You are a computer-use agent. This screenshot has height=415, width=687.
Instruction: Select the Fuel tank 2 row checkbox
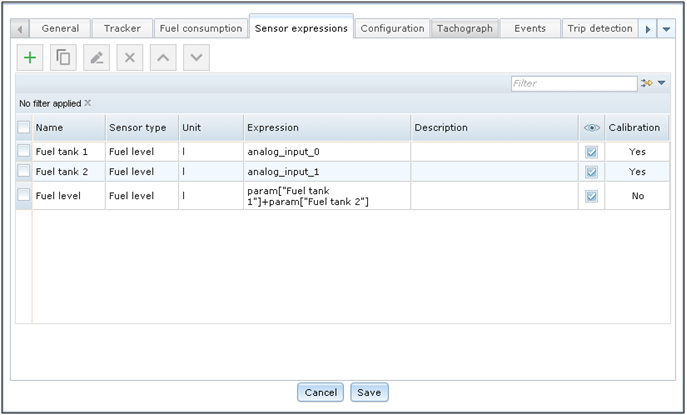(23, 171)
